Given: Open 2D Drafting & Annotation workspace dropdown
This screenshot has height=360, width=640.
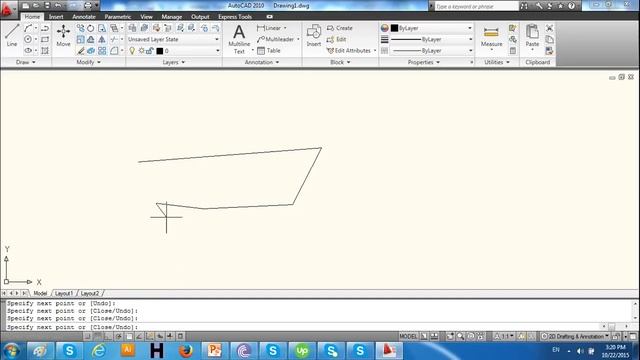Looking at the screenshot, I should [575, 336].
